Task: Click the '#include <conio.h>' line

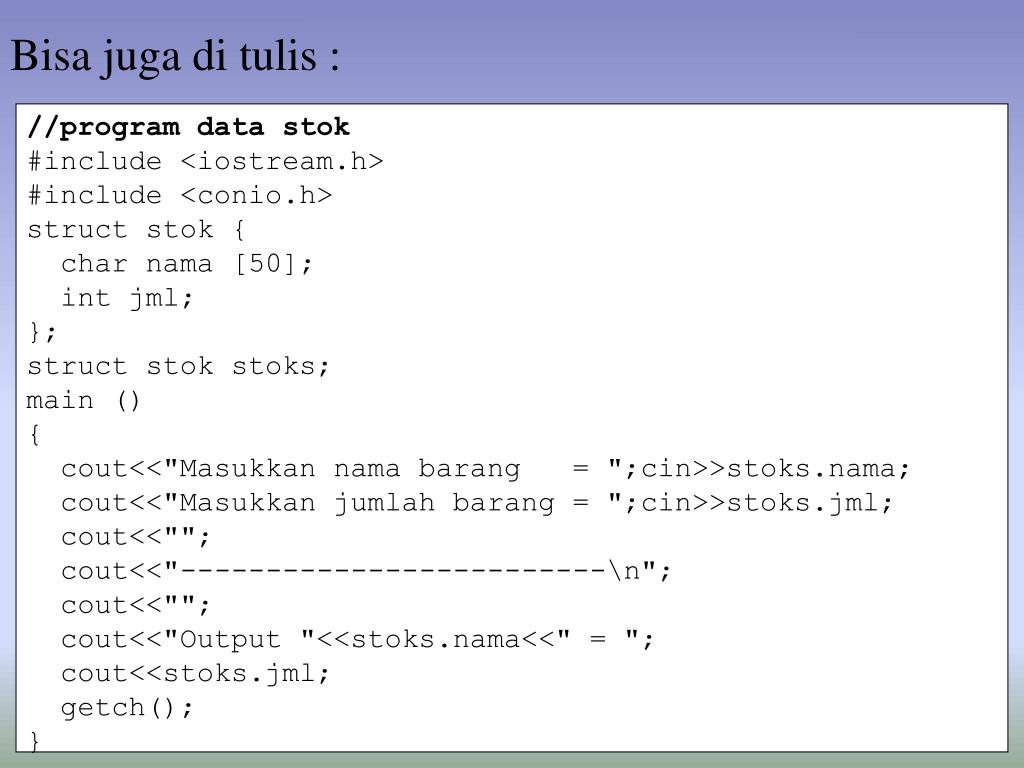Action: [x=180, y=195]
